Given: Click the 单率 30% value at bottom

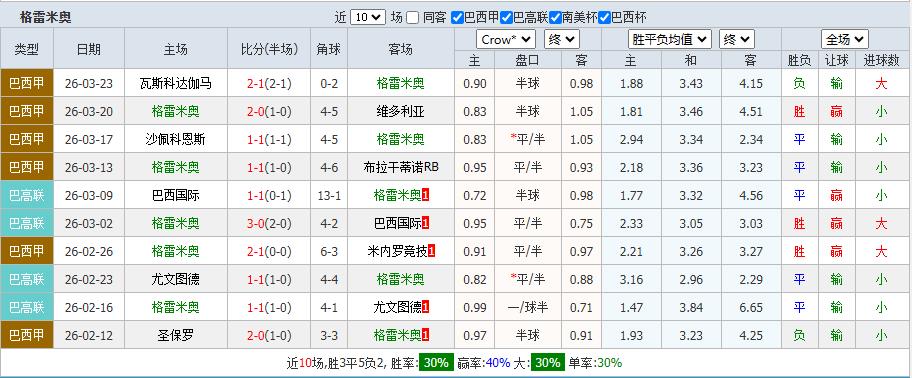Looking at the screenshot, I should click(610, 363).
